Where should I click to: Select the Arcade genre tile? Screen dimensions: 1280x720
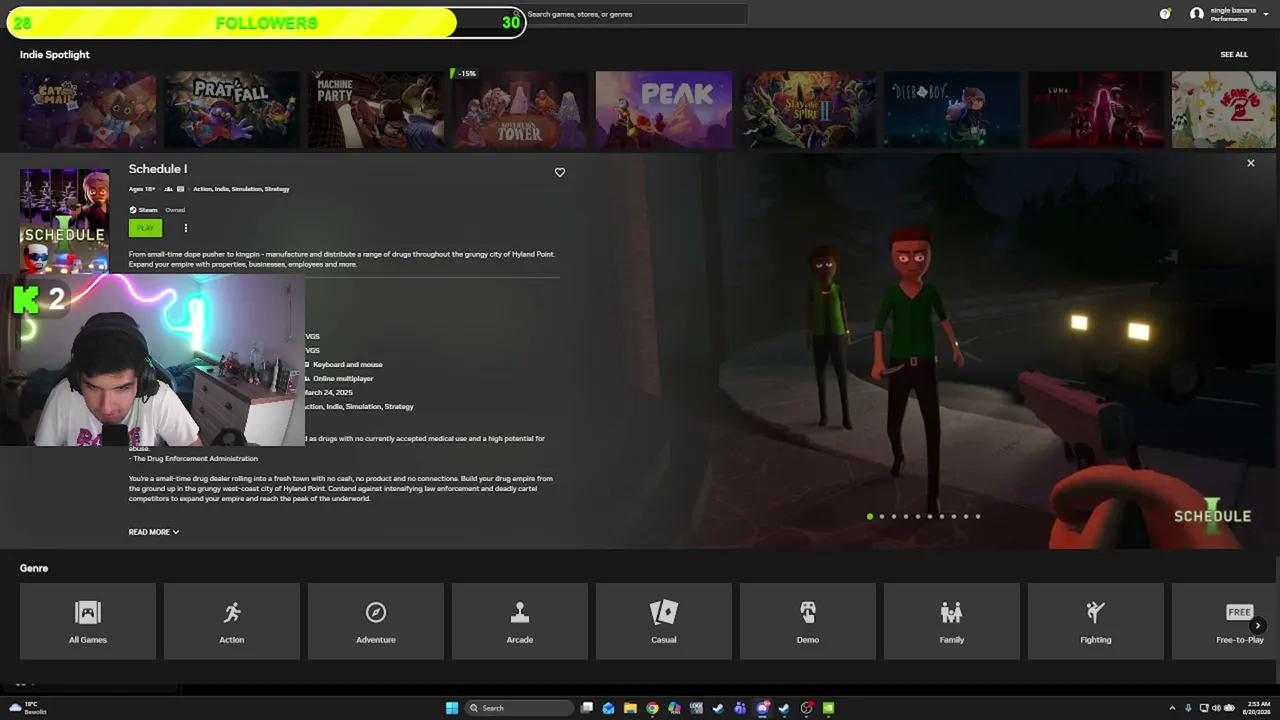coord(520,621)
